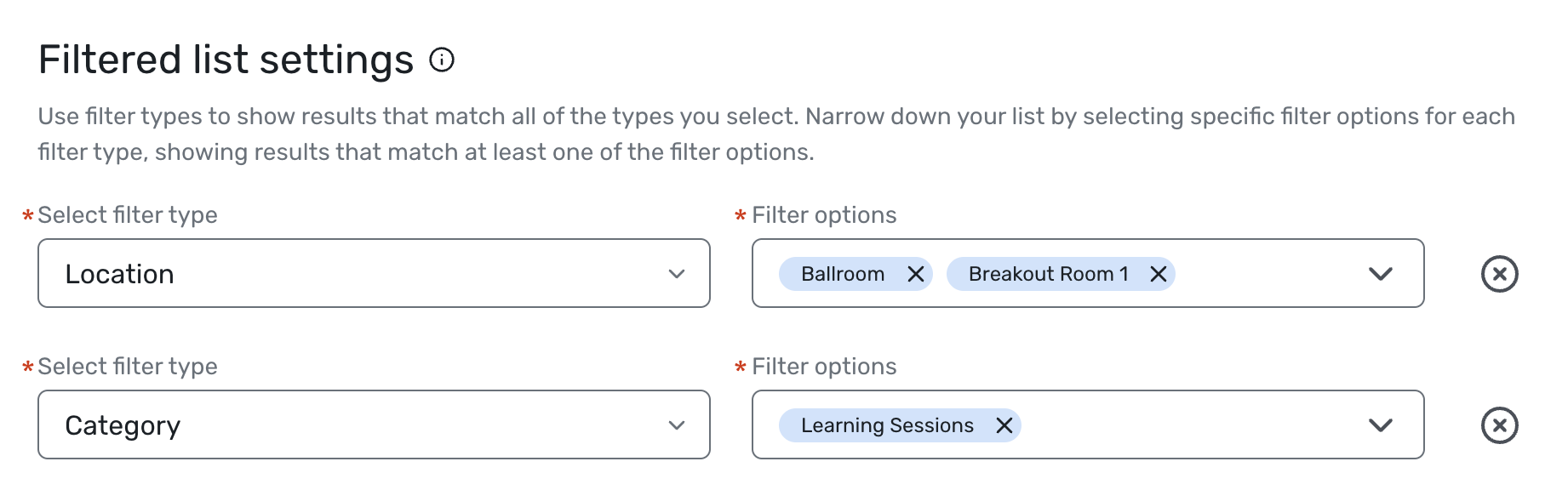Click the first Select filter type field
The width and height of the screenshot is (1568, 490).
pos(375,274)
